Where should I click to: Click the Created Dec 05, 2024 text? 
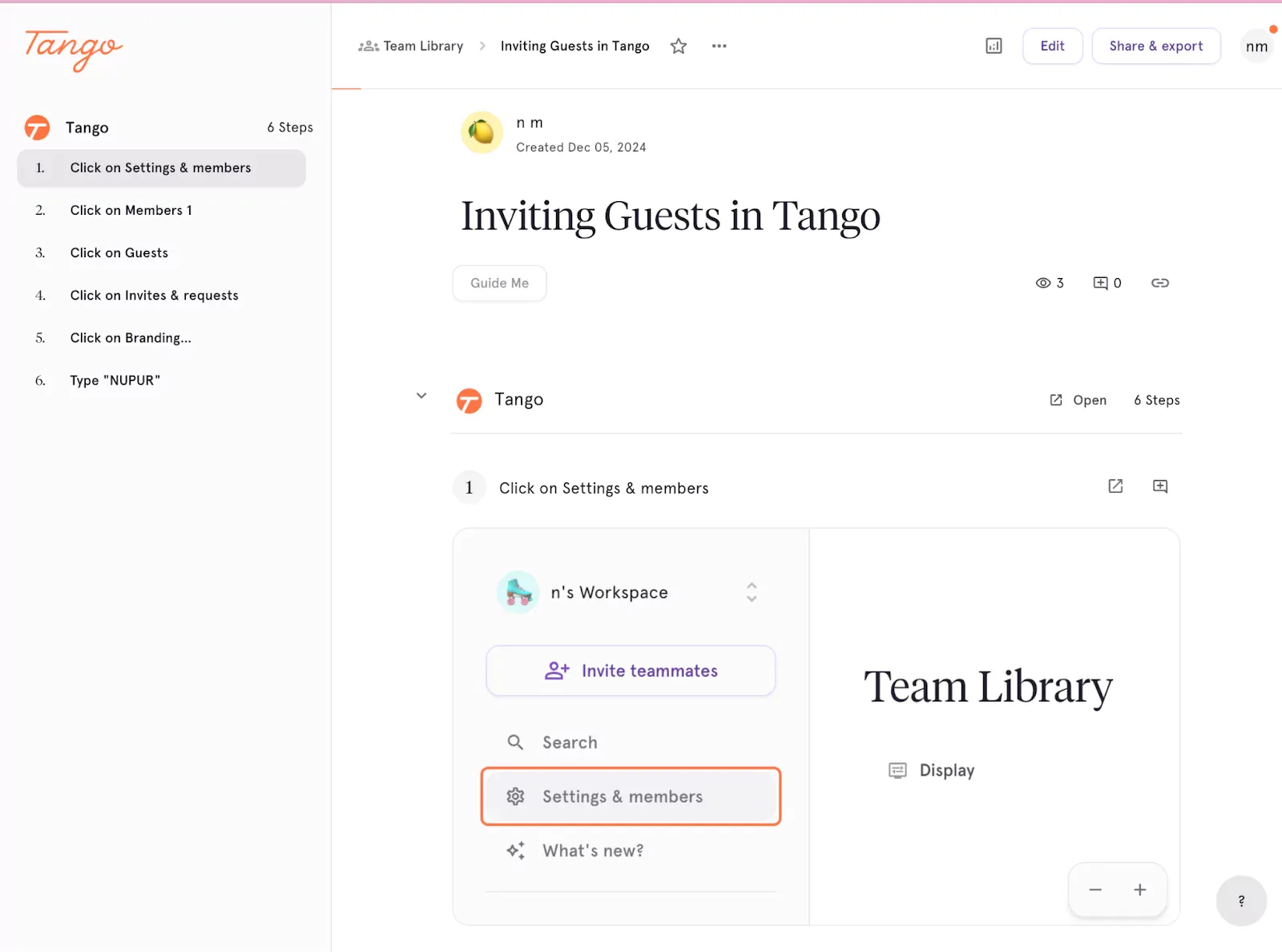click(x=581, y=147)
